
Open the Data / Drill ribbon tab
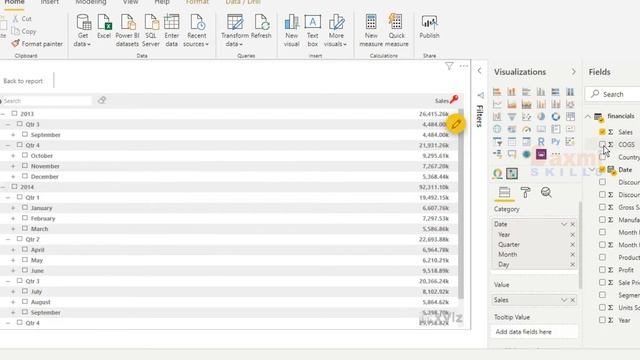(243, 2)
